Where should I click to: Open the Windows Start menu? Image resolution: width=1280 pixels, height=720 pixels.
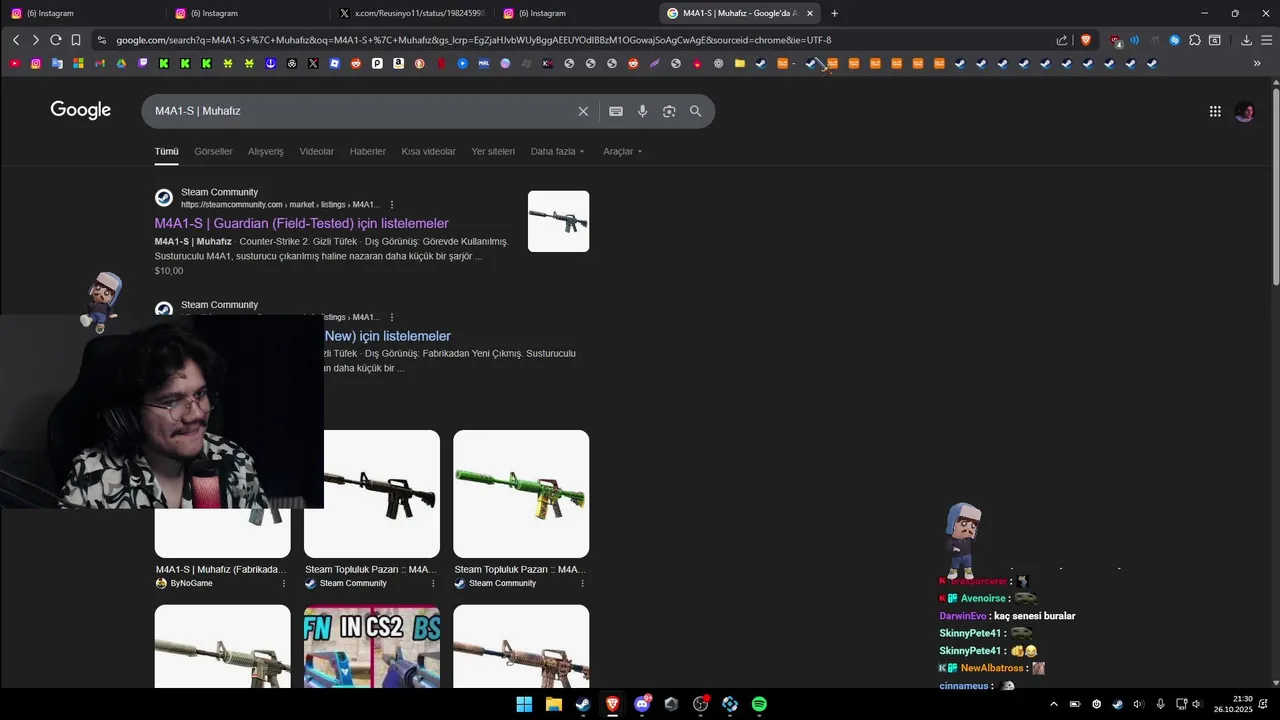pos(524,704)
